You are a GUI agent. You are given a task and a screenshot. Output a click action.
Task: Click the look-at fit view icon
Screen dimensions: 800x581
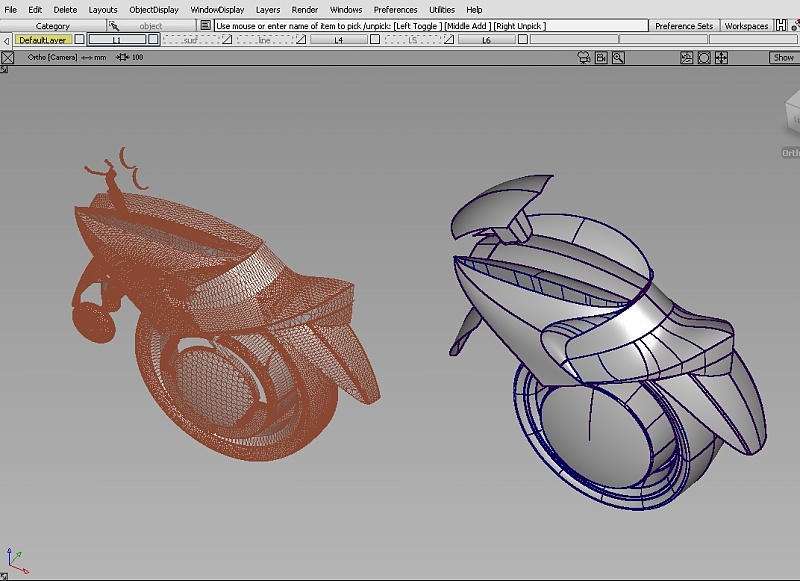pos(704,58)
